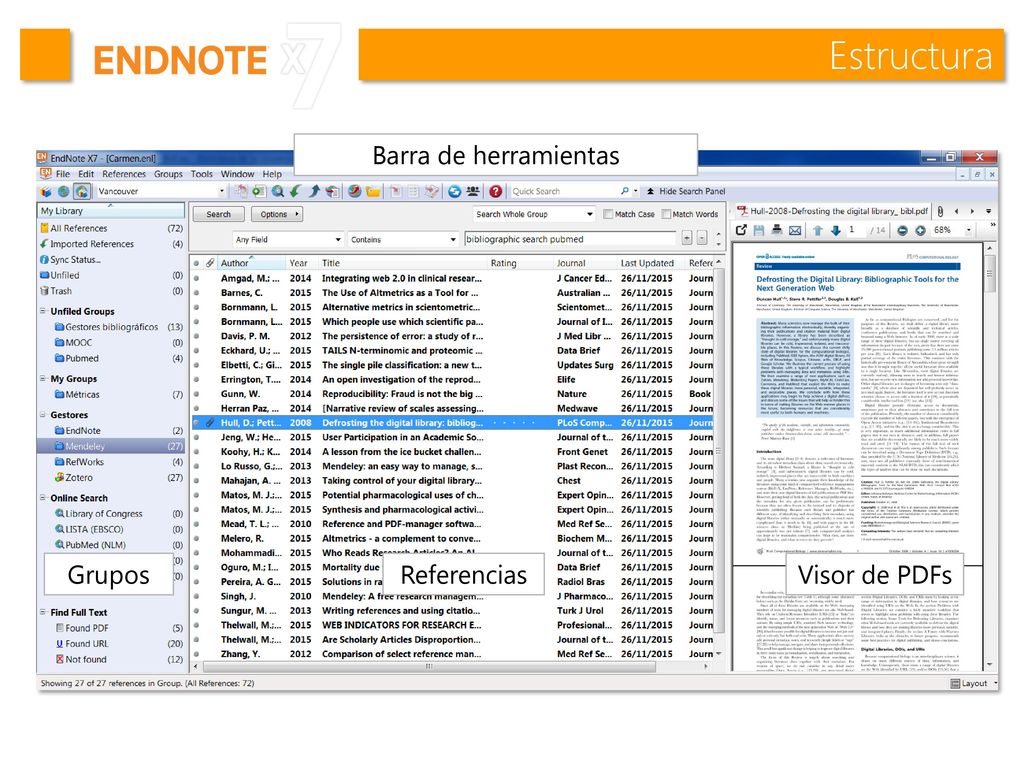Click Hide Search Panel
Image resolution: width=1024 pixels, height=768 pixels.
click(686, 191)
